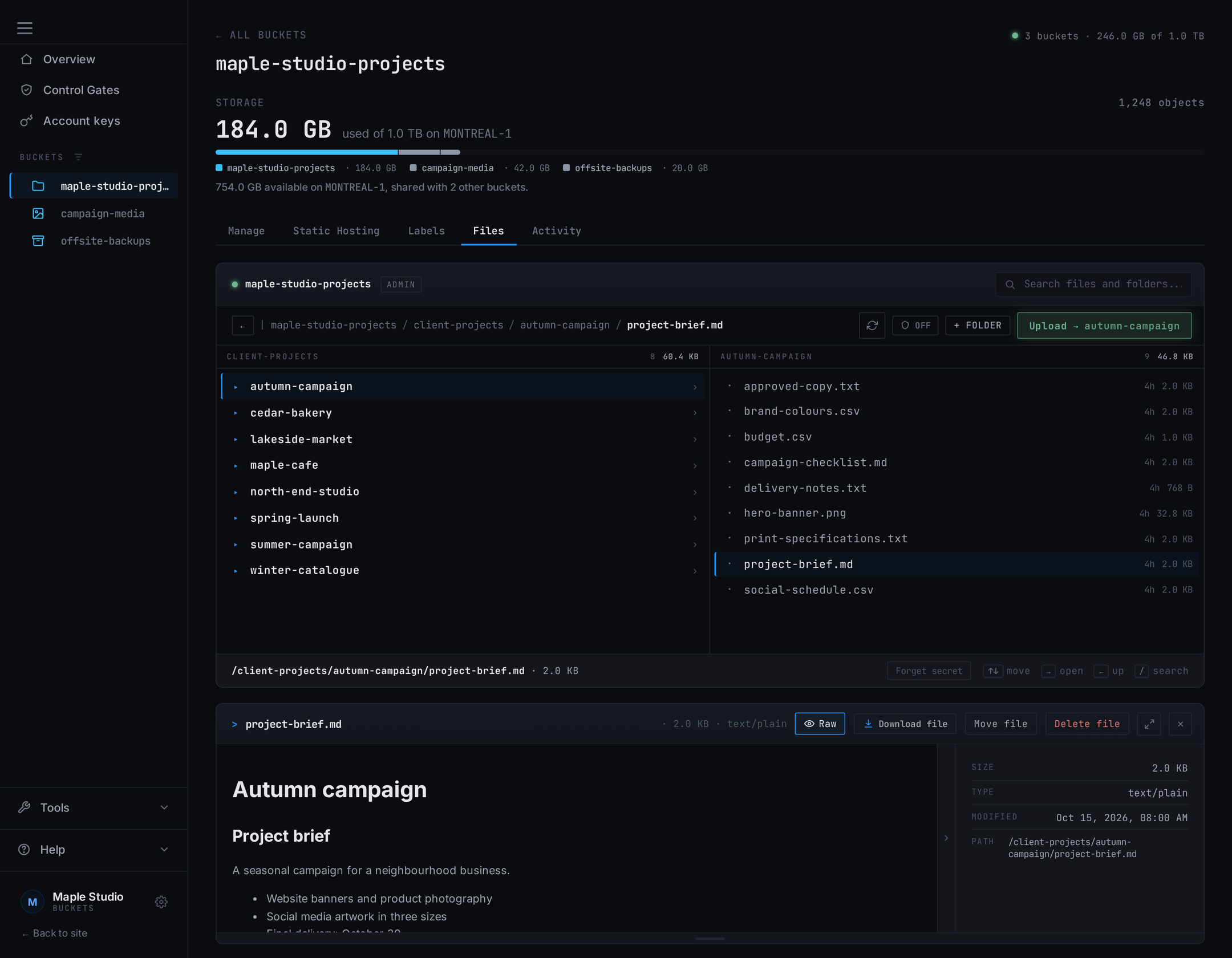Click the search magnifier icon
The height and width of the screenshot is (958, 1232).
[1010, 284]
